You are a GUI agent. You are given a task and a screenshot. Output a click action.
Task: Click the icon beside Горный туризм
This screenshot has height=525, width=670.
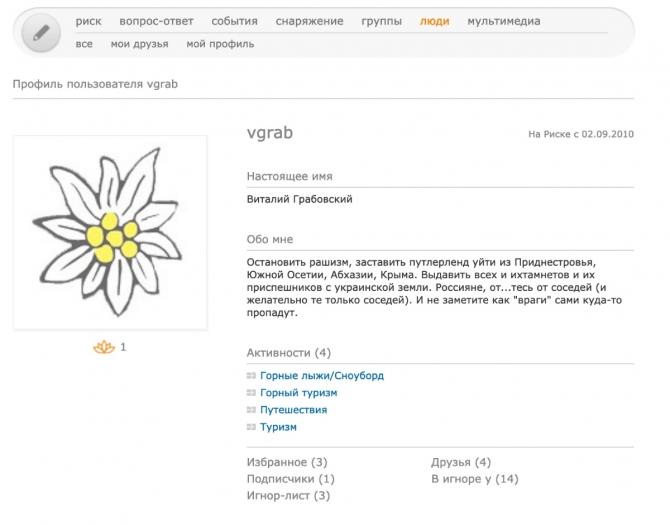click(251, 393)
